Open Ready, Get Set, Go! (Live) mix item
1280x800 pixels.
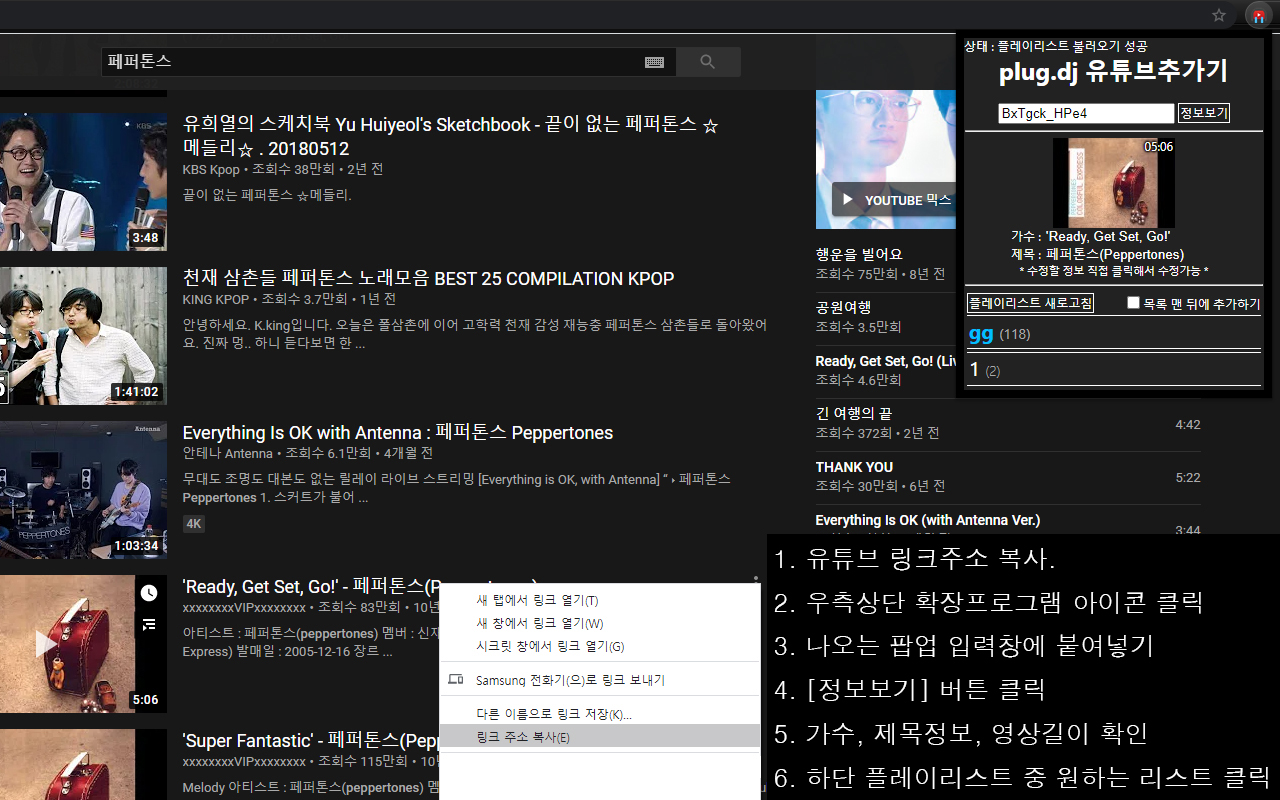pyautogui.click(x=885, y=361)
